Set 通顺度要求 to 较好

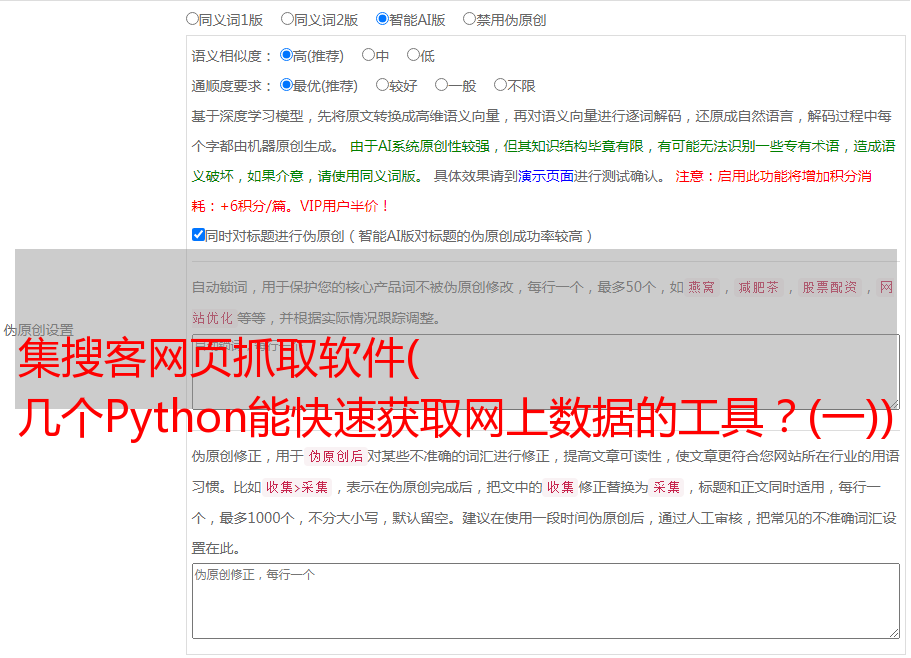382,85
